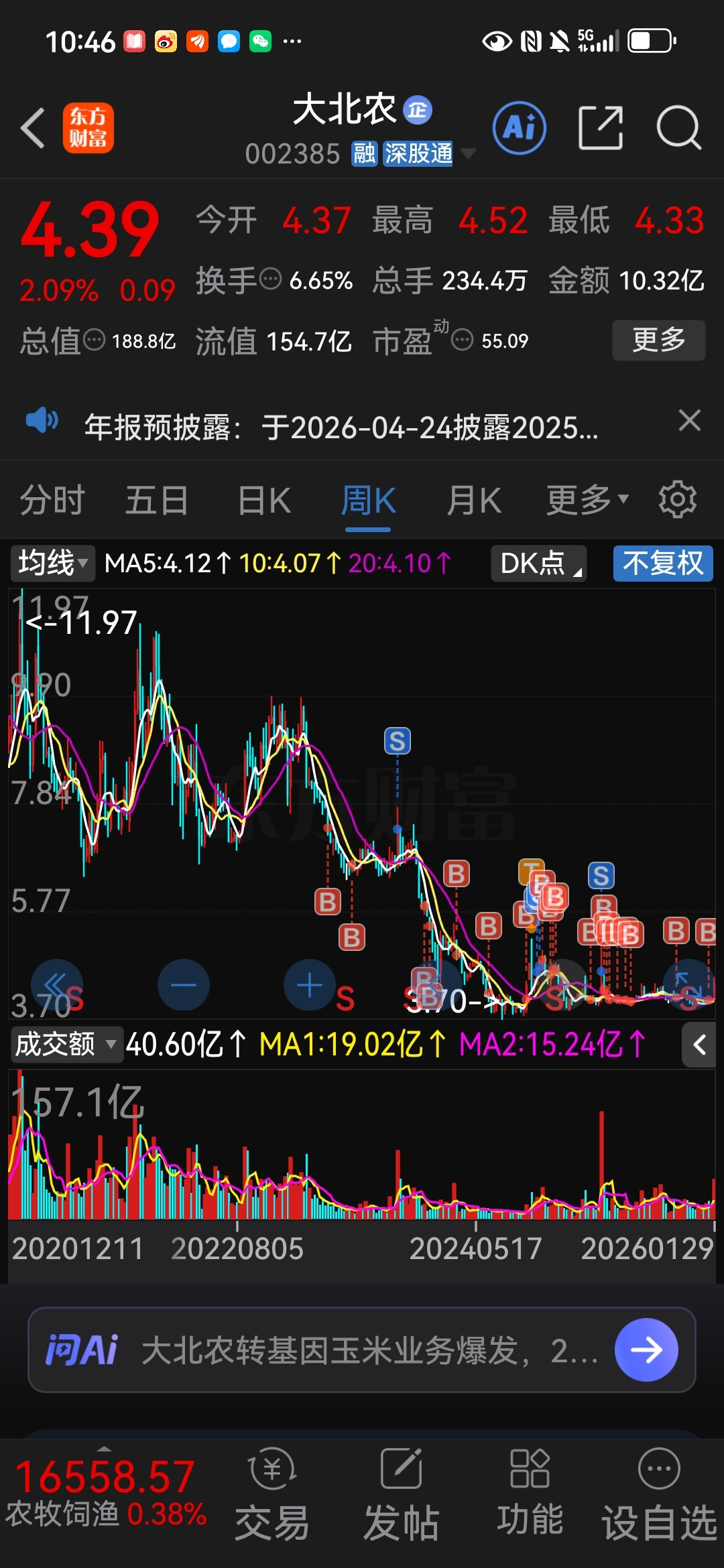The height and width of the screenshot is (1568, 724).
Task: Toggle the 不复权 adjustment button
Action: [x=663, y=563]
